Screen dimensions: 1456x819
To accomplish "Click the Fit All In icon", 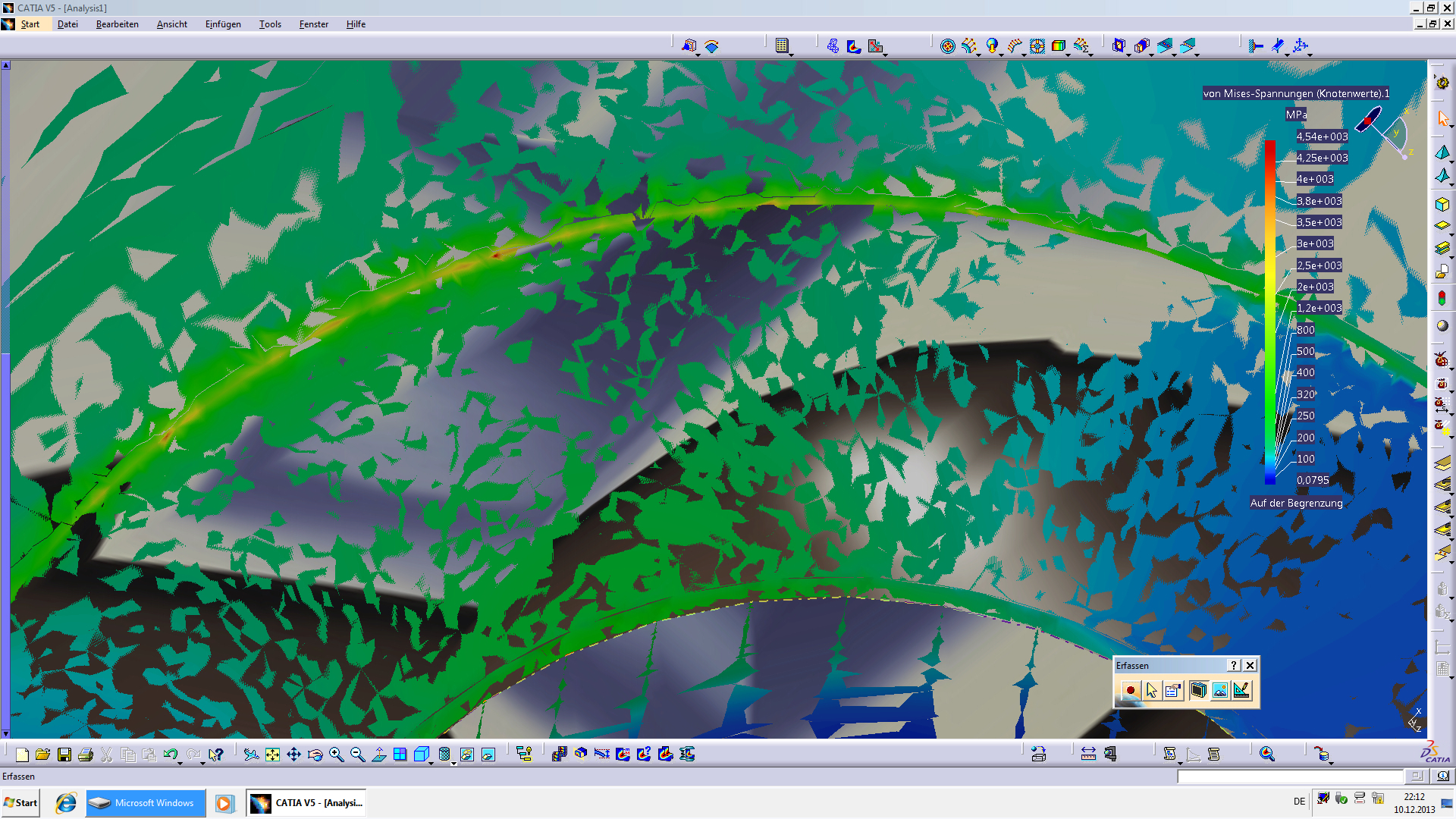I will 272,755.
